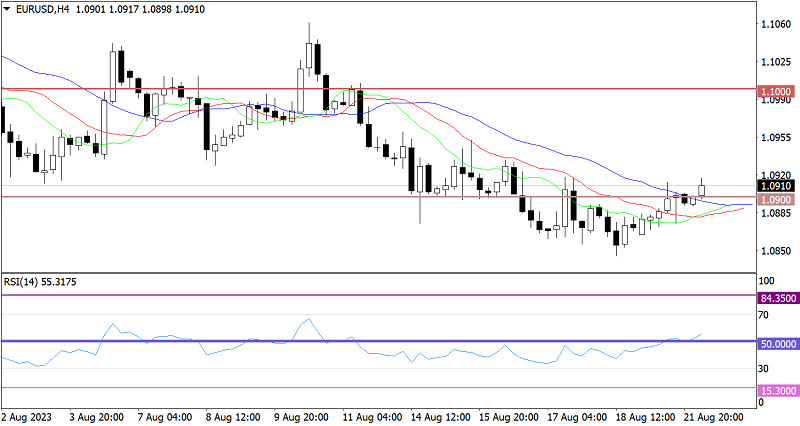The height and width of the screenshot is (426, 800).
Task: Click the pink 15.3000 RSI level tag
Action: click(x=777, y=388)
